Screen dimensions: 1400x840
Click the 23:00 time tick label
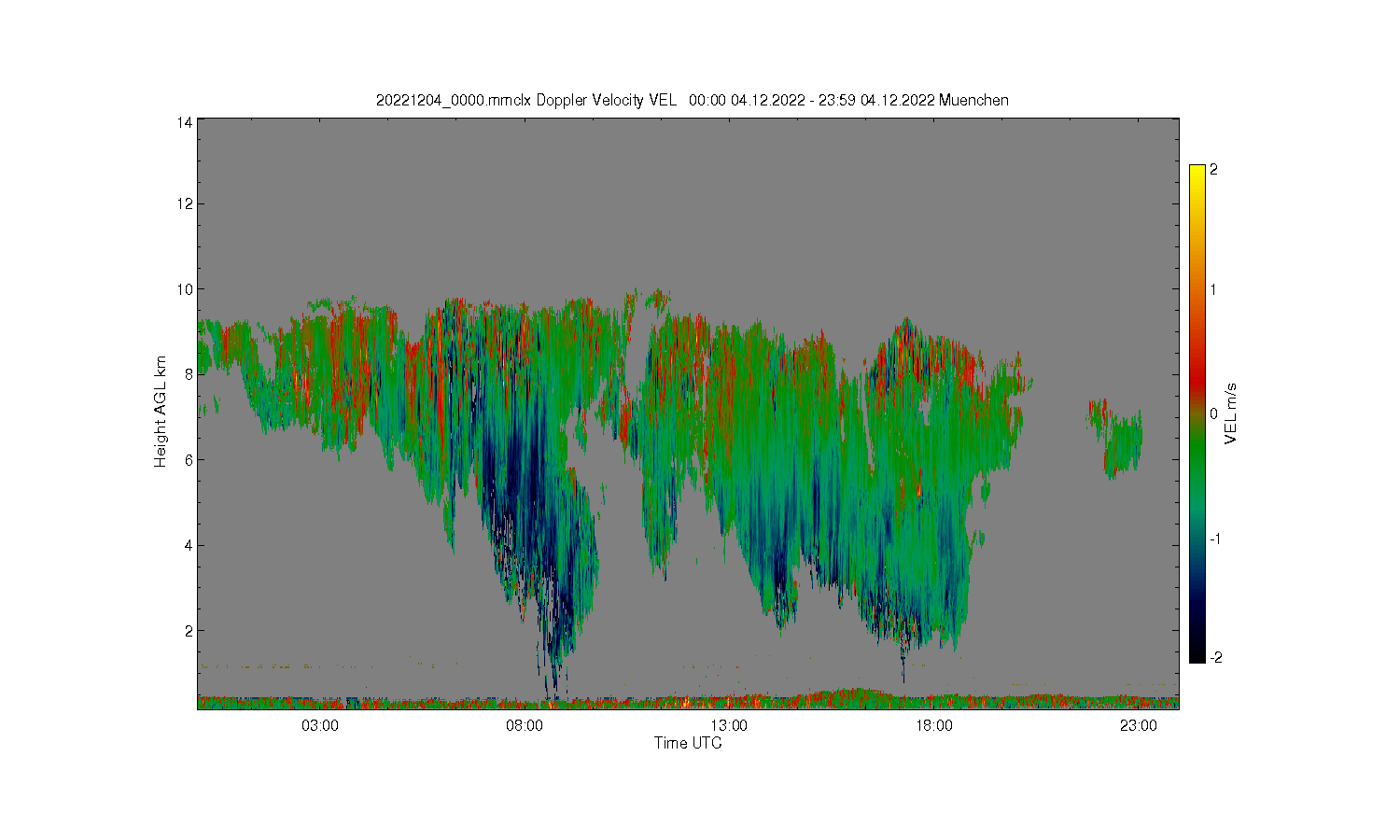1139,726
